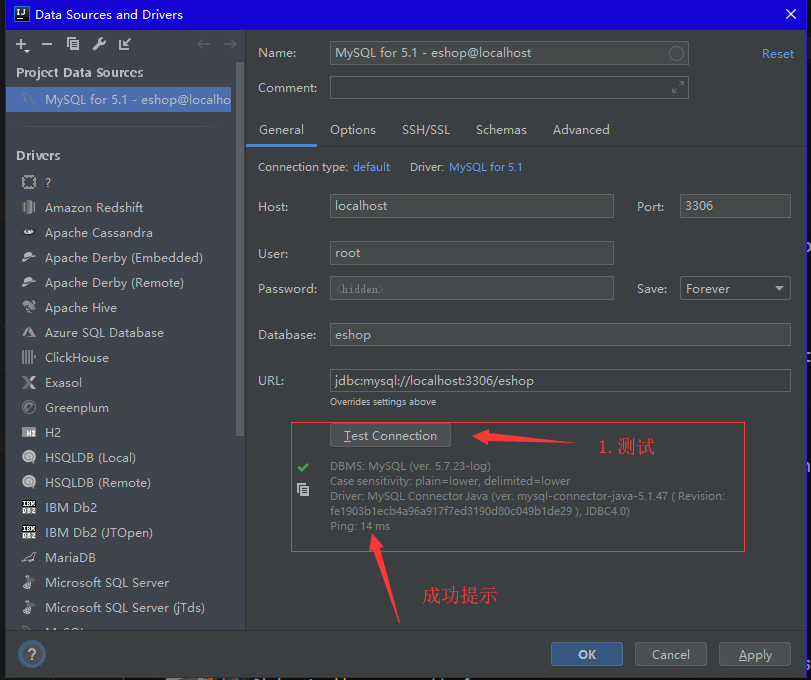Click the 'DBMS: MySQL (ver. 5.7.23-log)' text

coord(410,466)
